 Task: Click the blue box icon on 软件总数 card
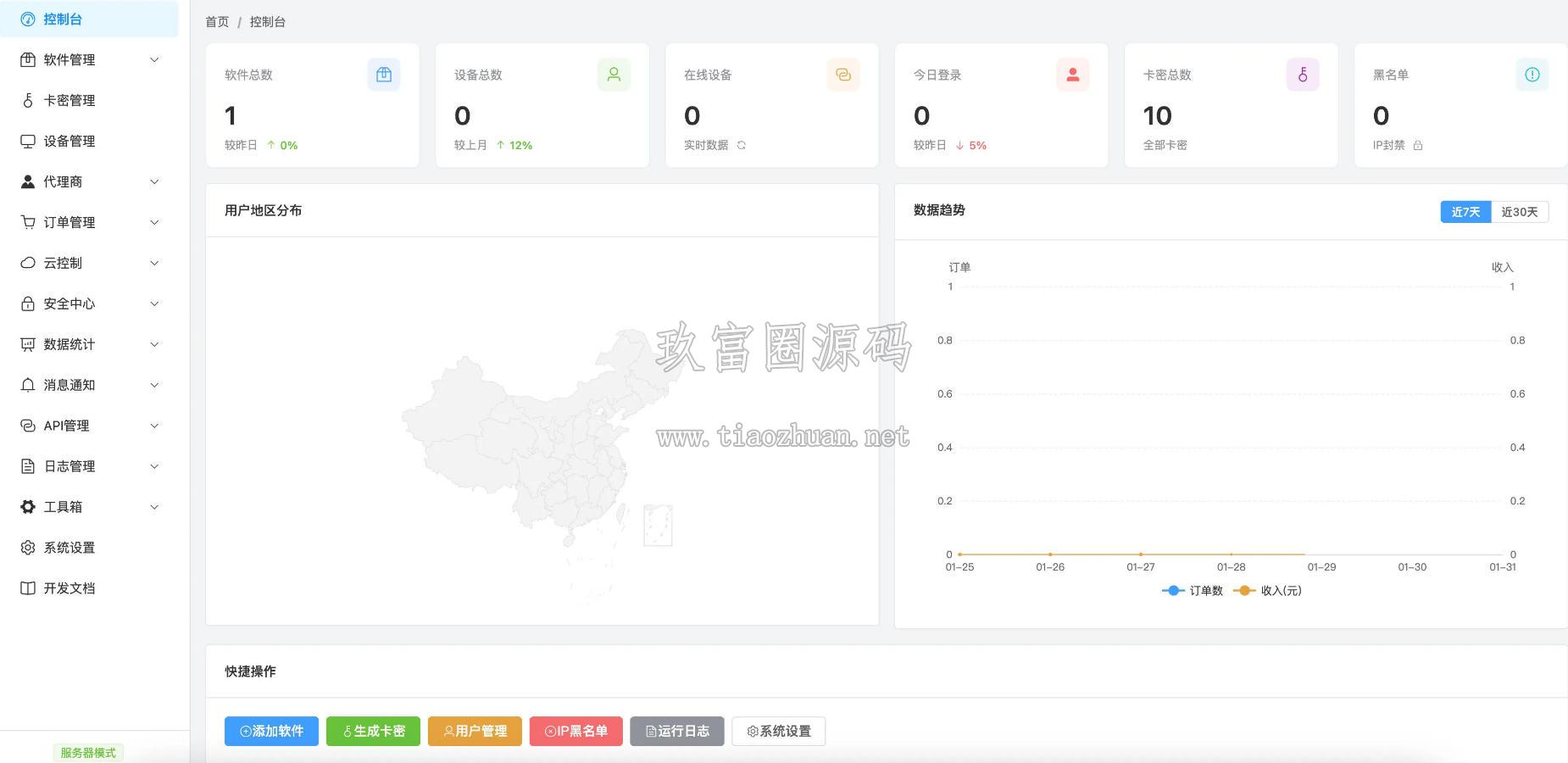384,75
